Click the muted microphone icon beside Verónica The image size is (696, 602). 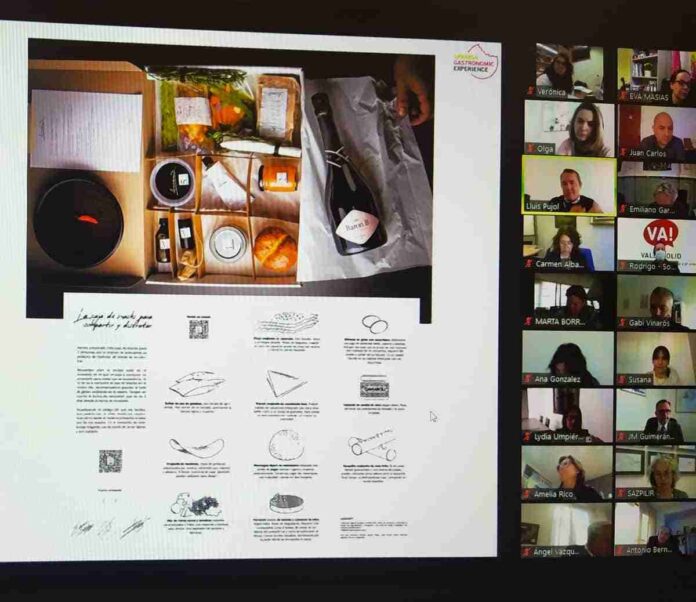(530, 93)
